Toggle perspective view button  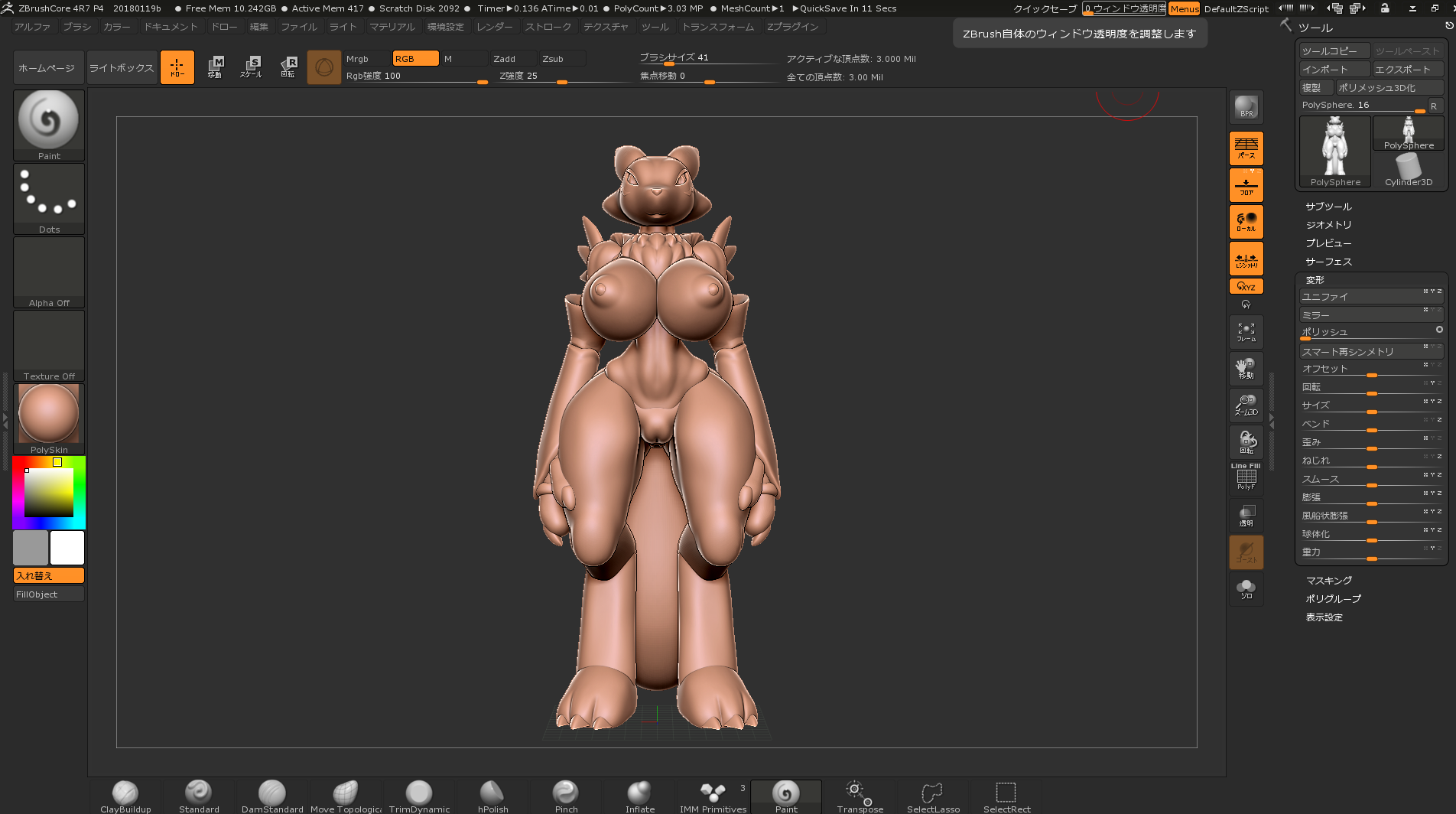point(1246,148)
